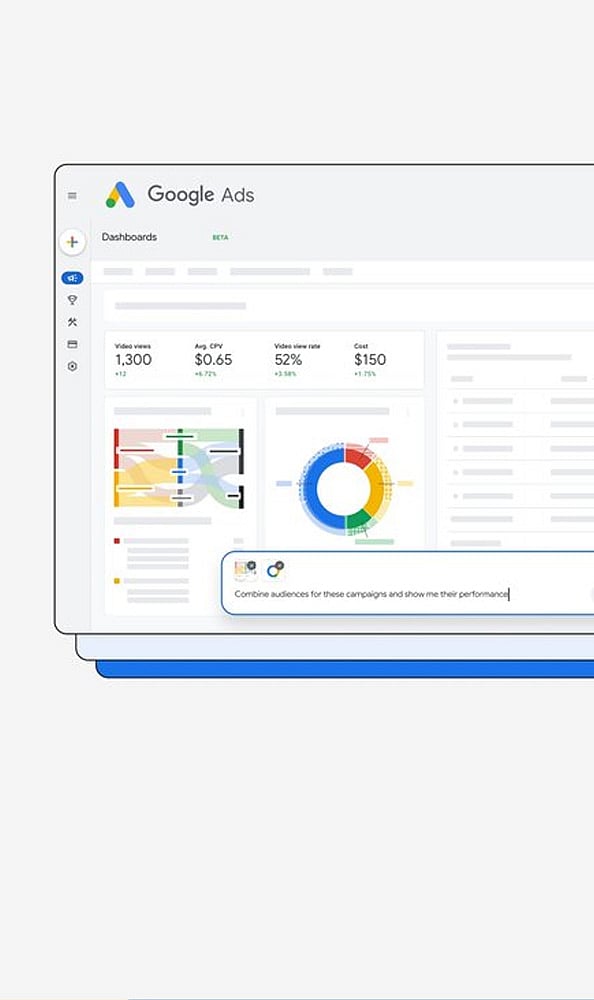
Task: Click the Dashboards page title
Action: click(x=129, y=237)
